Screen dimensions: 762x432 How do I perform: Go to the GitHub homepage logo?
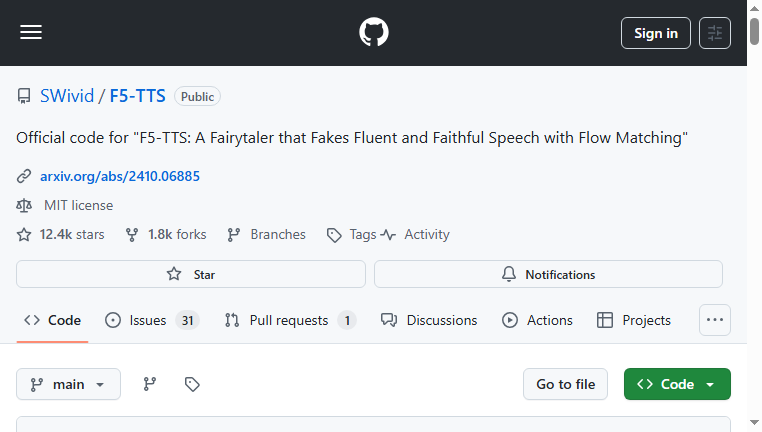click(374, 33)
